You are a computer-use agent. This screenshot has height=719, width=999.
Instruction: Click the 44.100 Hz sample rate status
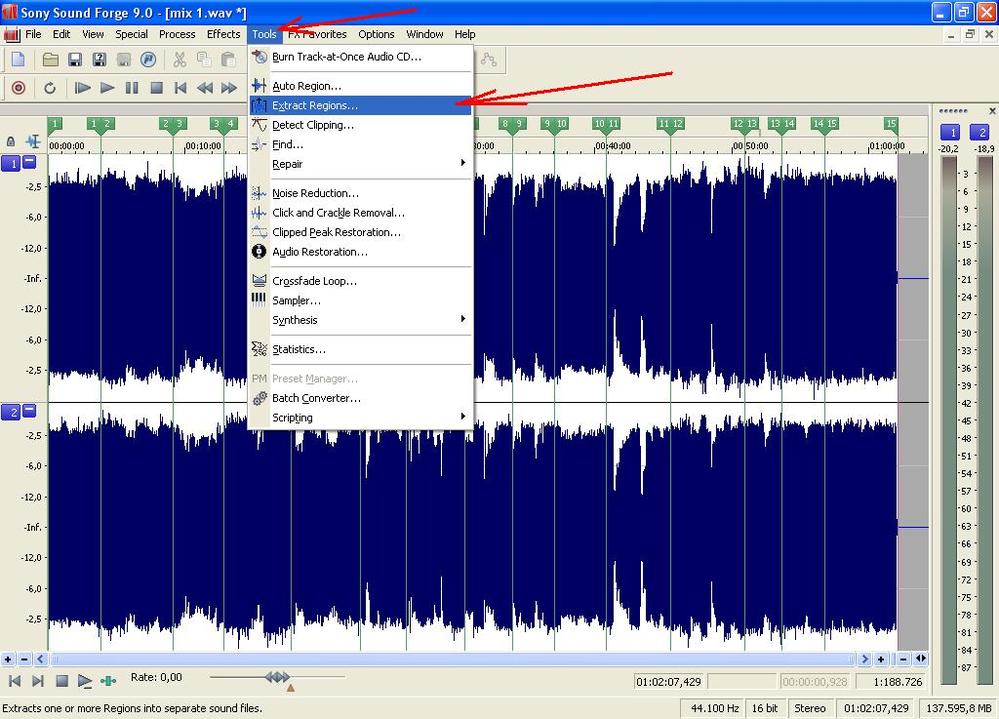tap(714, 708)
